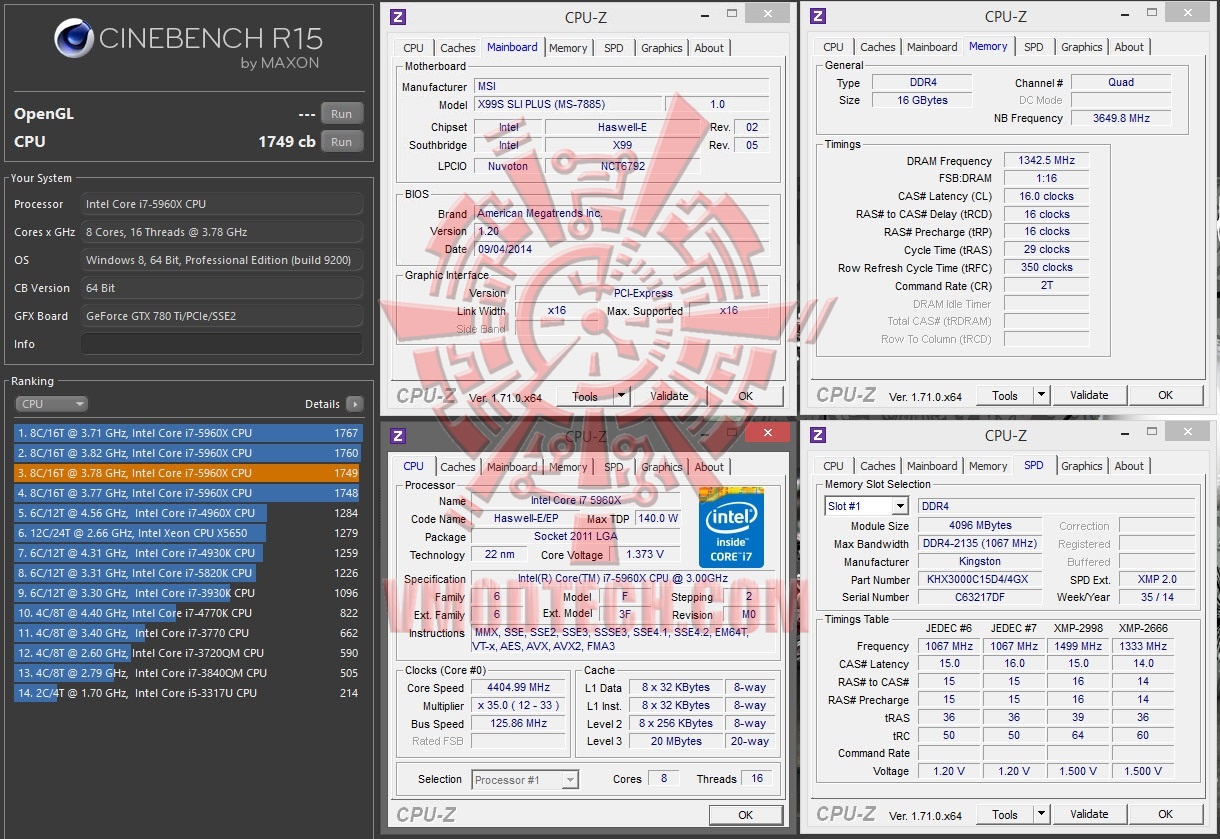The image size is (1220, 839).
Task: Click OK in Mainboard CPU-Z window
Action: [x=746, y=396]
